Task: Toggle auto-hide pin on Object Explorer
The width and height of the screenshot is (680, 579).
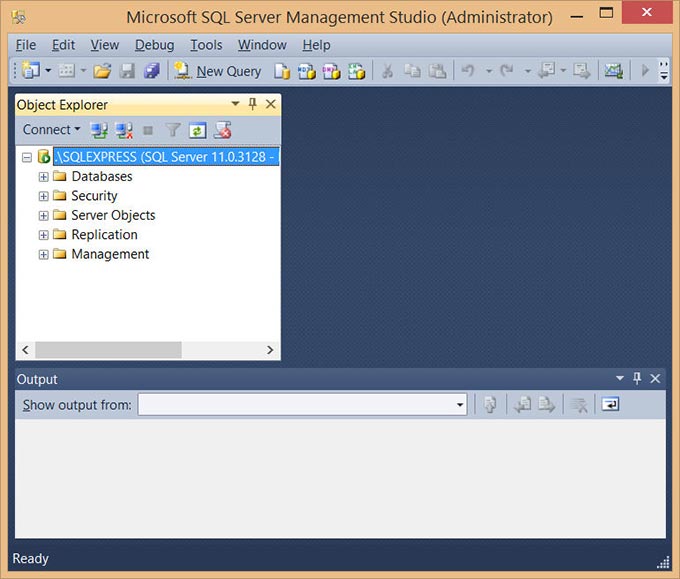Action: (x=252, y=104)
